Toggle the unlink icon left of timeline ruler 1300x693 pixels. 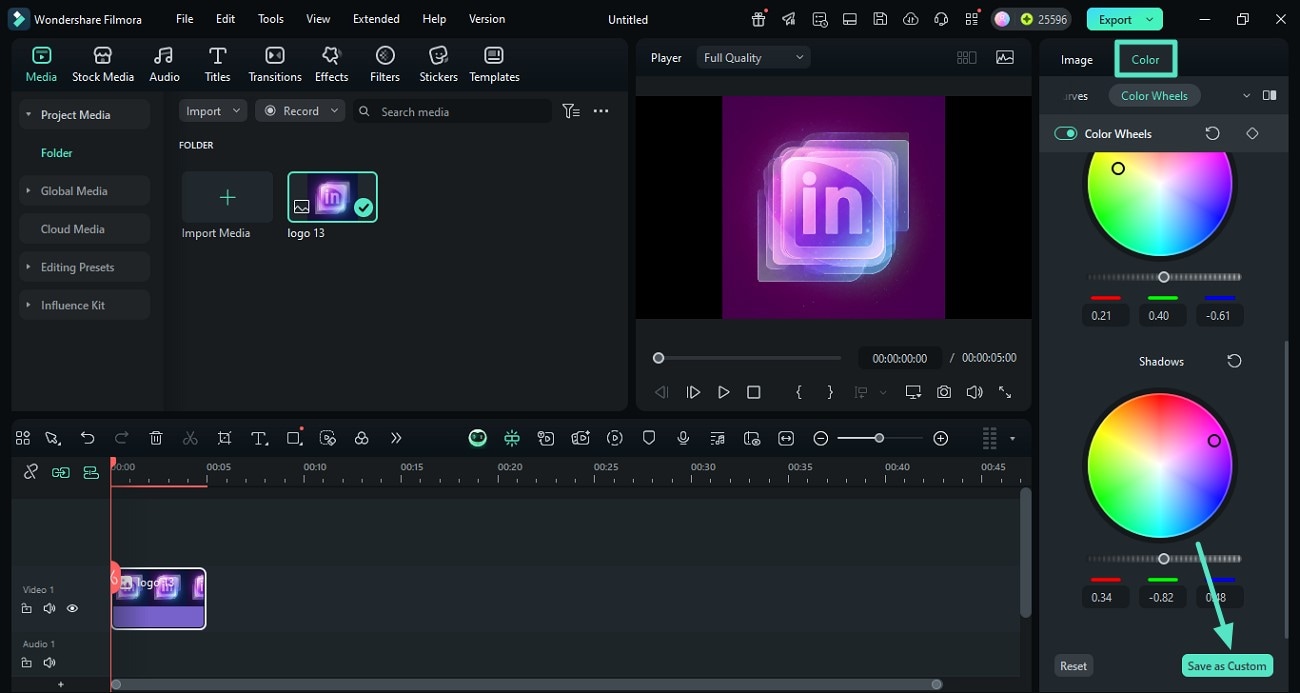pyautogui.click(x=31, y=472)
